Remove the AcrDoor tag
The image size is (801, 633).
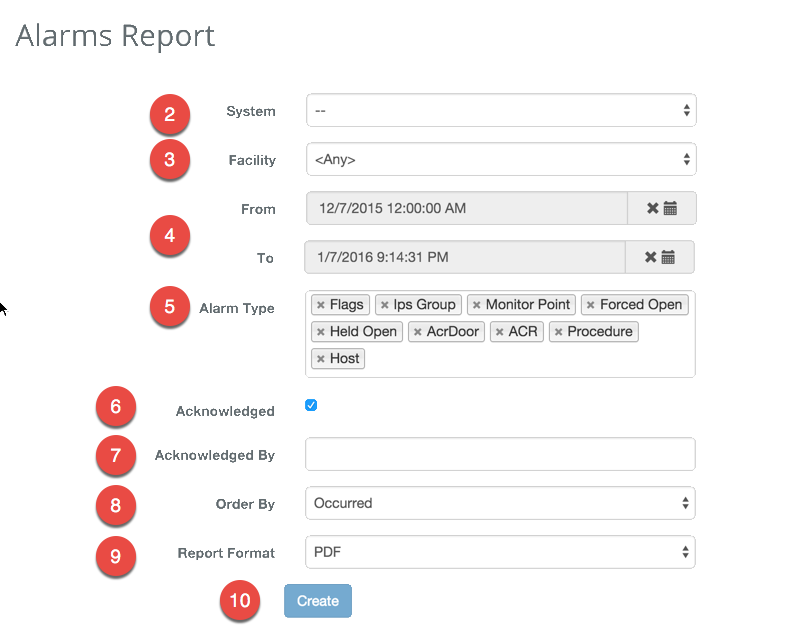pos(417,332)
